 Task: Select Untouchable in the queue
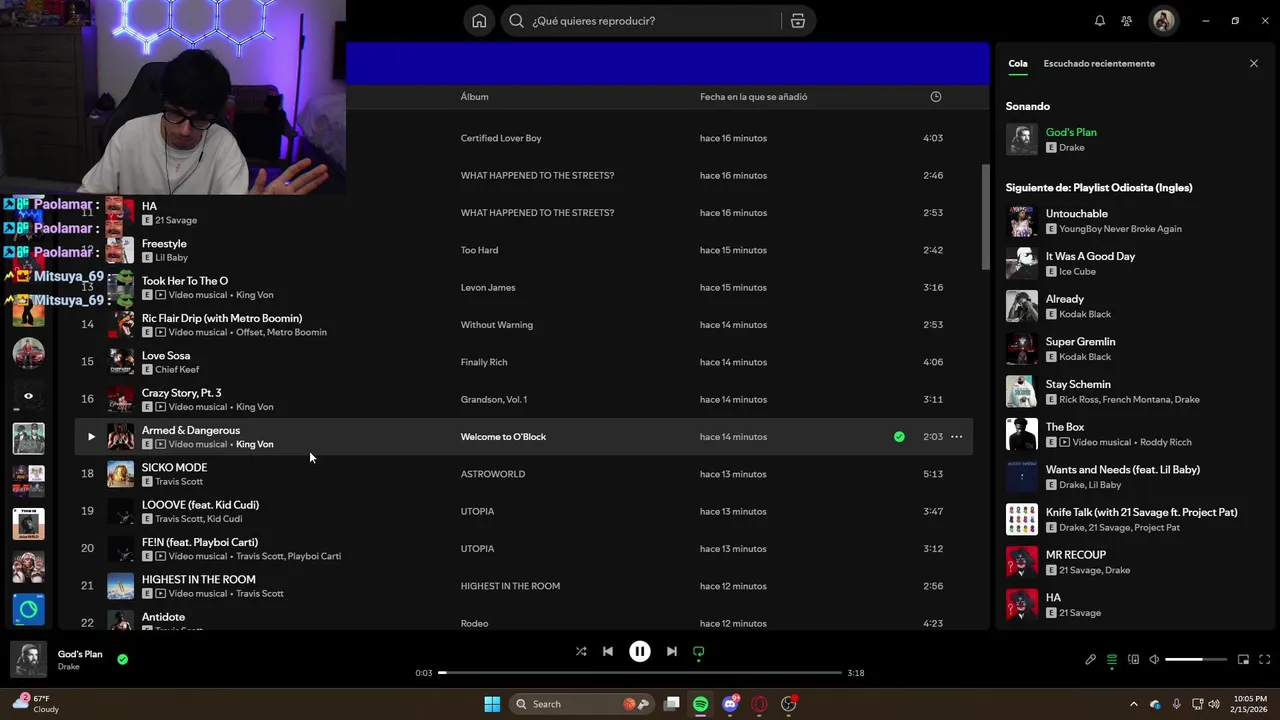[1076, 214]
